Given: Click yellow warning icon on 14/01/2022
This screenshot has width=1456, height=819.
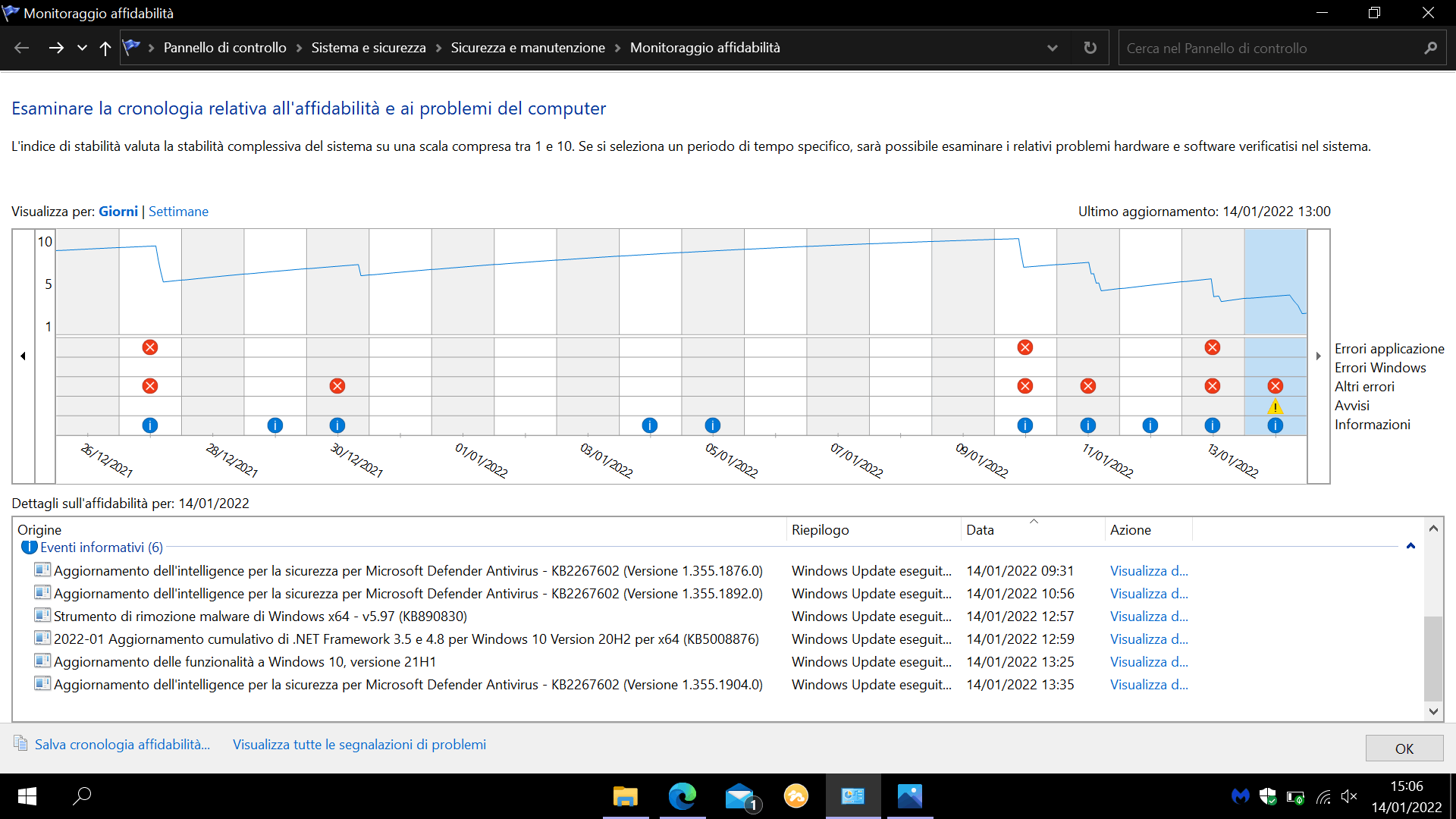Looking at the screenshot, I should pos(1276,406).
